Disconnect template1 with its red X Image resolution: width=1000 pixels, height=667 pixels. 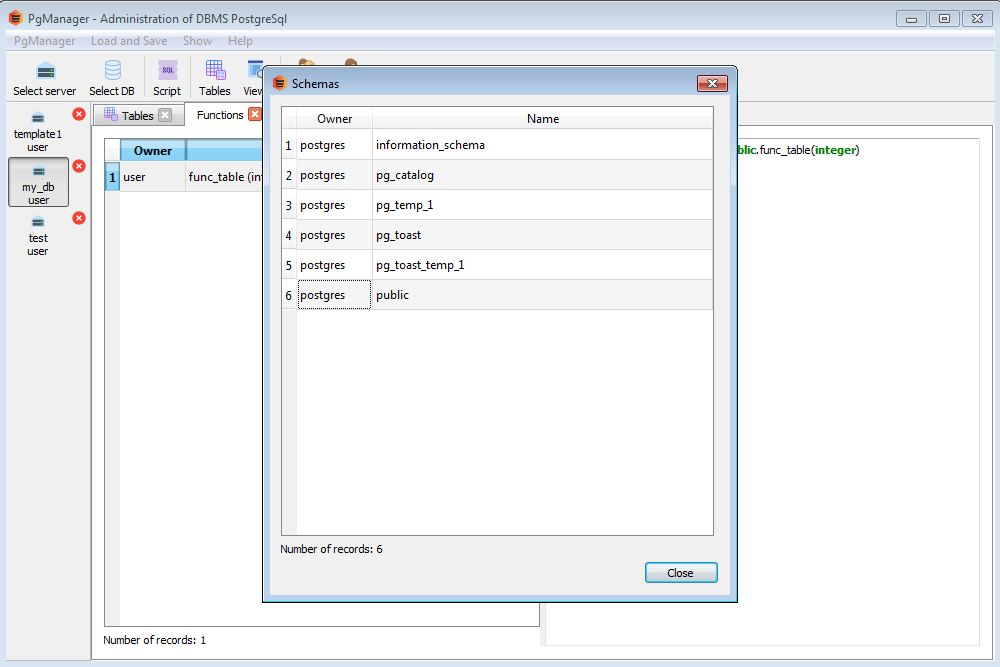click(x=79, y=114)
